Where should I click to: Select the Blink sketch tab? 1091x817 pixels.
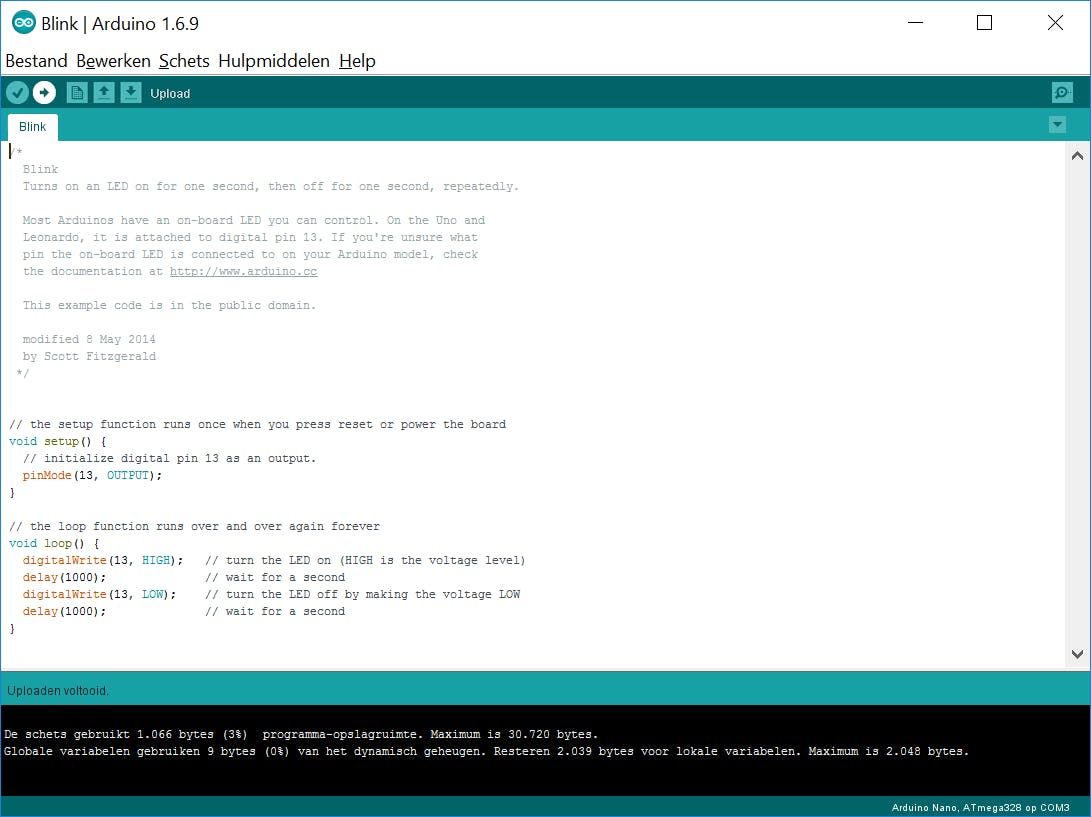pos(33,127)
